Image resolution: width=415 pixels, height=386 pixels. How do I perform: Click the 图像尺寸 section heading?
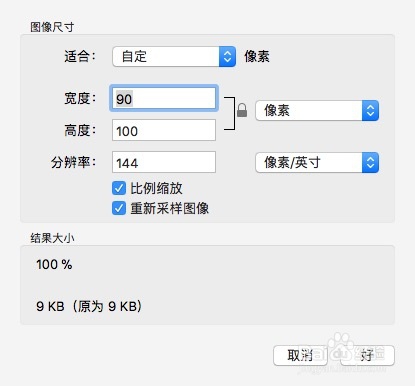(x=52, y=27)
